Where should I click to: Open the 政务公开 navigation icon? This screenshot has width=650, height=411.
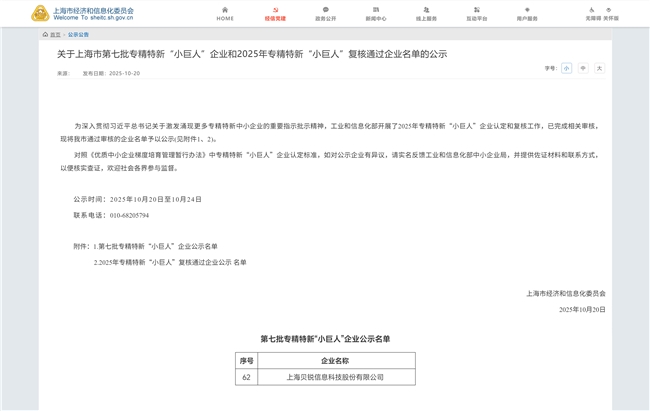[326, 11]
